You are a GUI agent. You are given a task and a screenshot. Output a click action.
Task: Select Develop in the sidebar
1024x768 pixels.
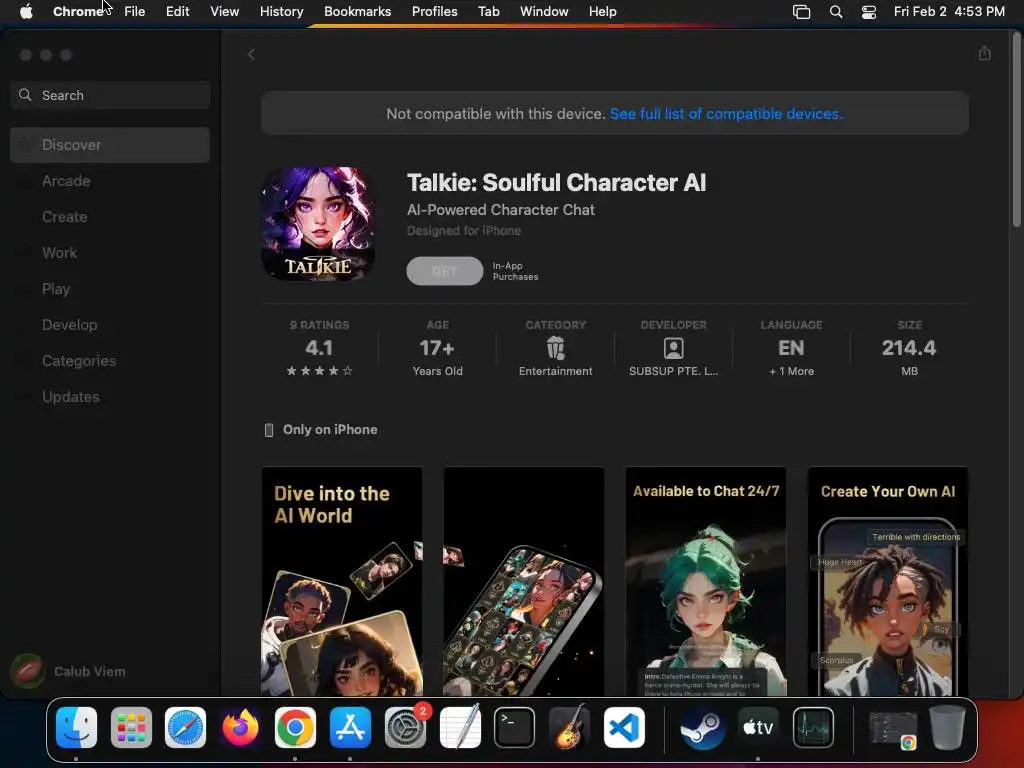pyautogui.click(x=110, y=325)
